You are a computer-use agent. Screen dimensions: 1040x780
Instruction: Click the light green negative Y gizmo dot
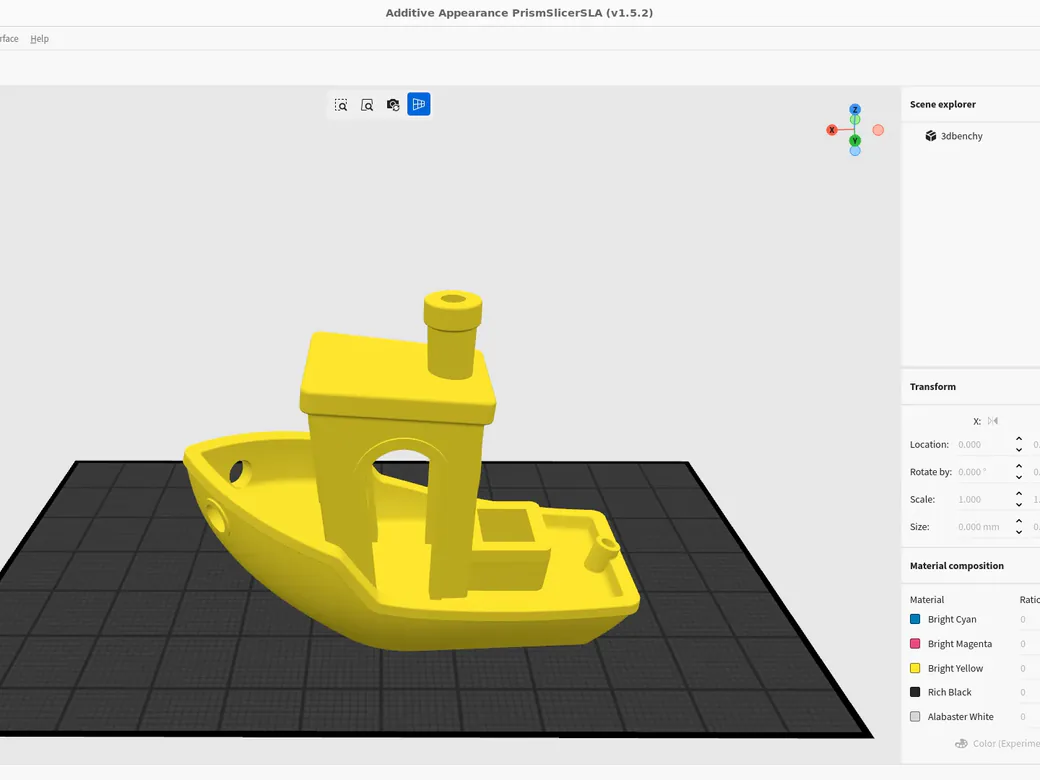click(855, 120)
